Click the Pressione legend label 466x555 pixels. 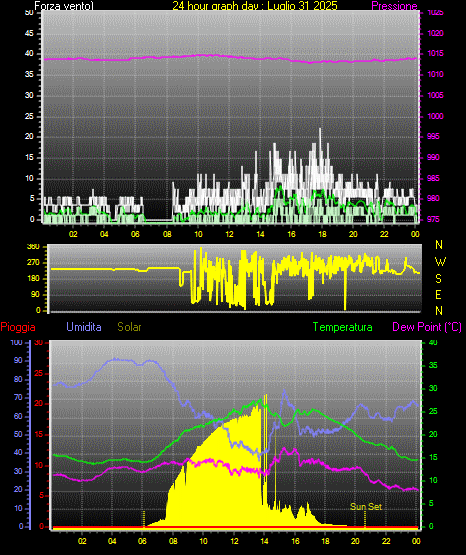pyautogui.click(x=394, y=6)
